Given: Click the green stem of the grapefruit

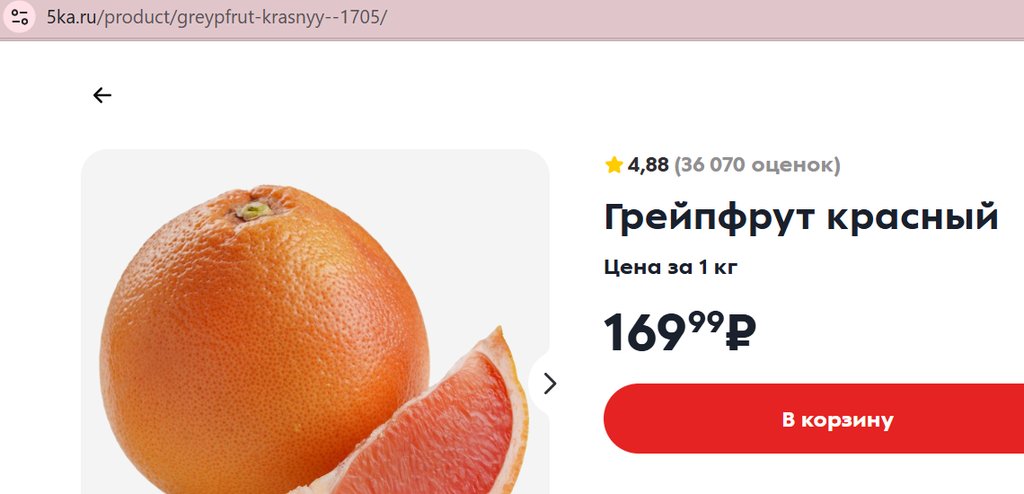Looking at the screenshot, I should pyautogui.click(x=253, y=210).
